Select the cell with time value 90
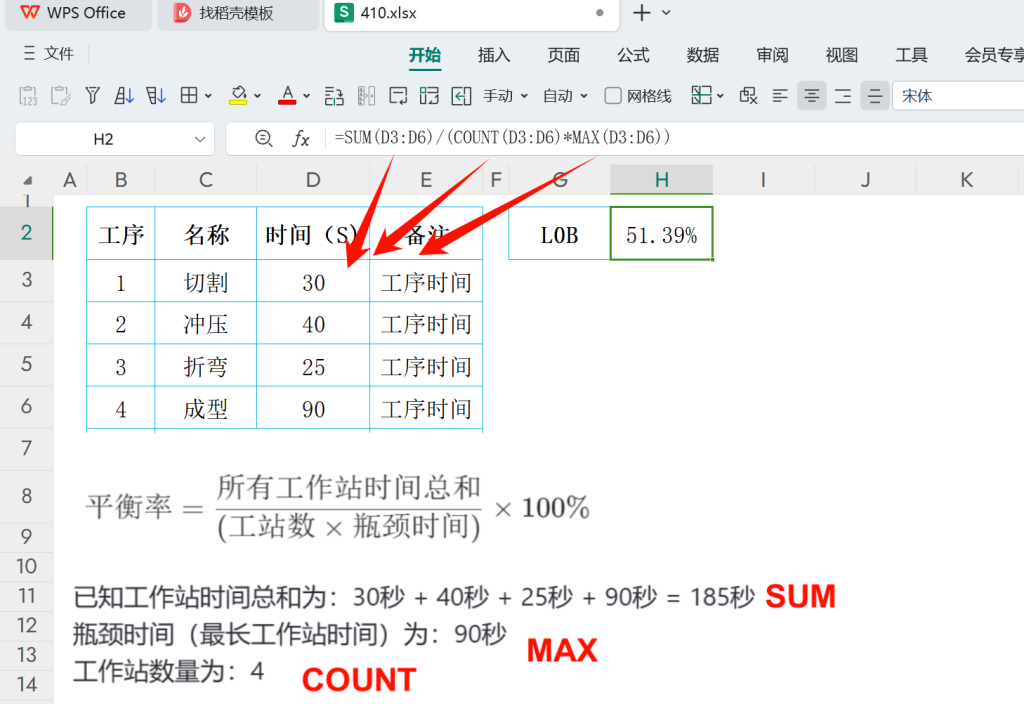Viewport: 1024px width, 704px height. pos(313,408)
